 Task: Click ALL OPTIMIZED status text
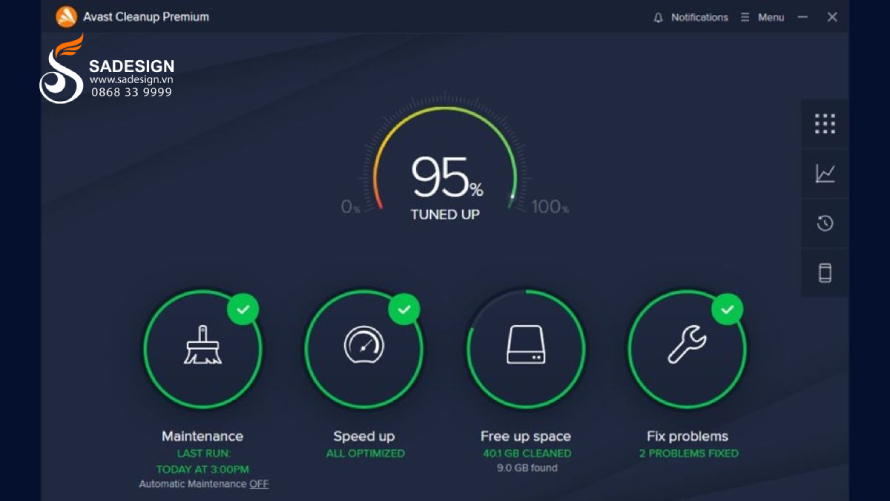tap(366, 453)
